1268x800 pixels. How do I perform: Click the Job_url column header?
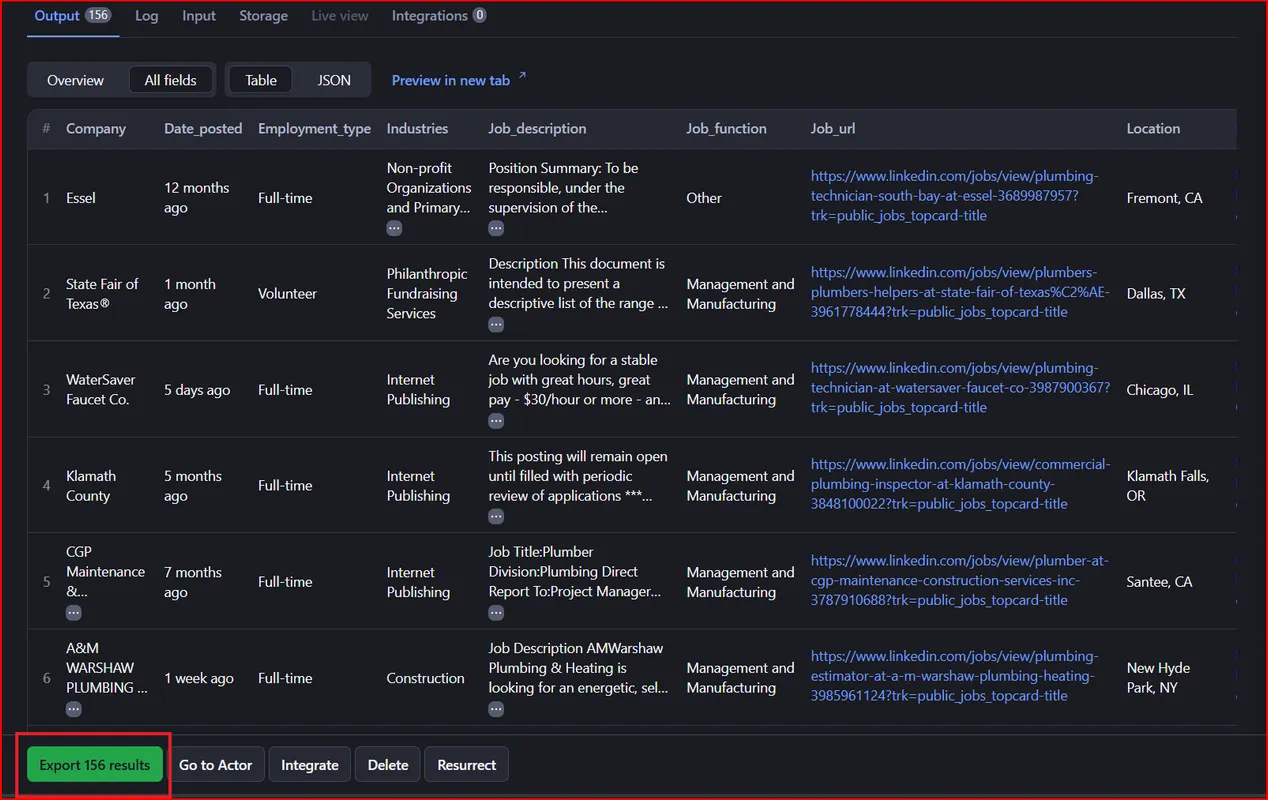pos(833,128)
